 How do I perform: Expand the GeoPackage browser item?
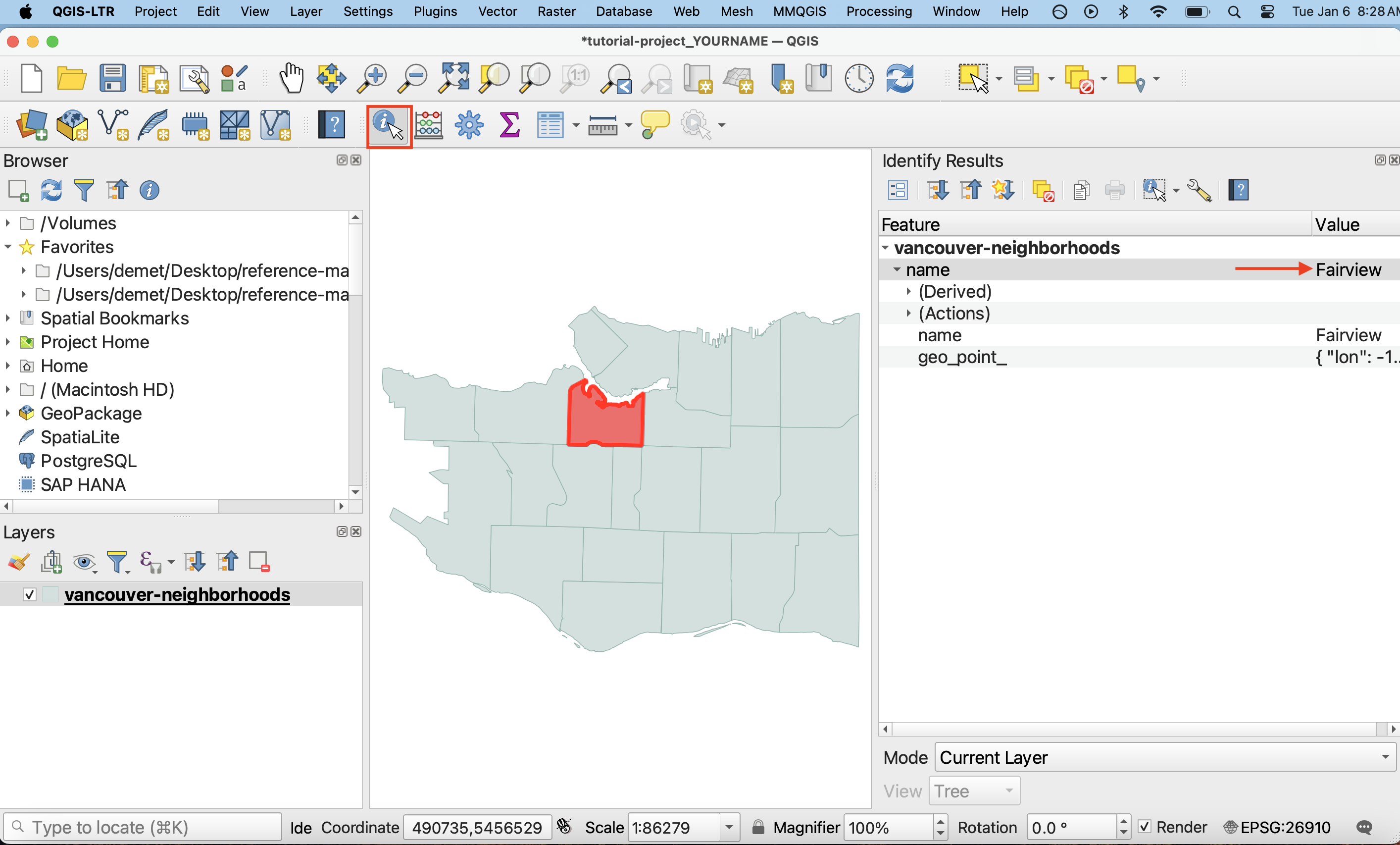(8, 414)
